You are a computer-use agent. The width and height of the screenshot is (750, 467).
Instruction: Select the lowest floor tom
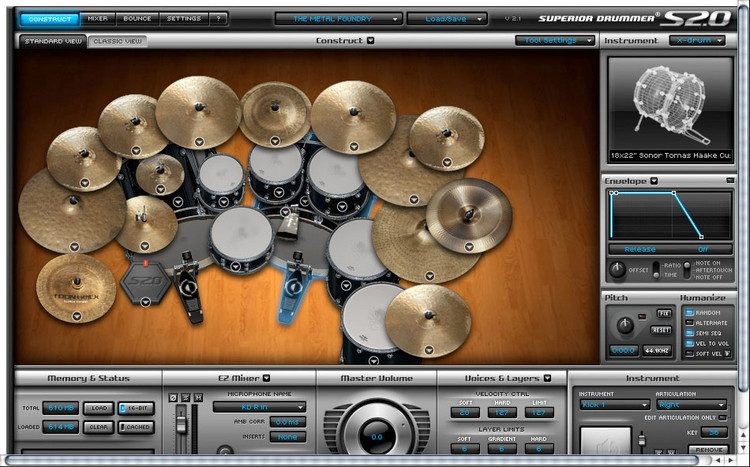(368, 318)
